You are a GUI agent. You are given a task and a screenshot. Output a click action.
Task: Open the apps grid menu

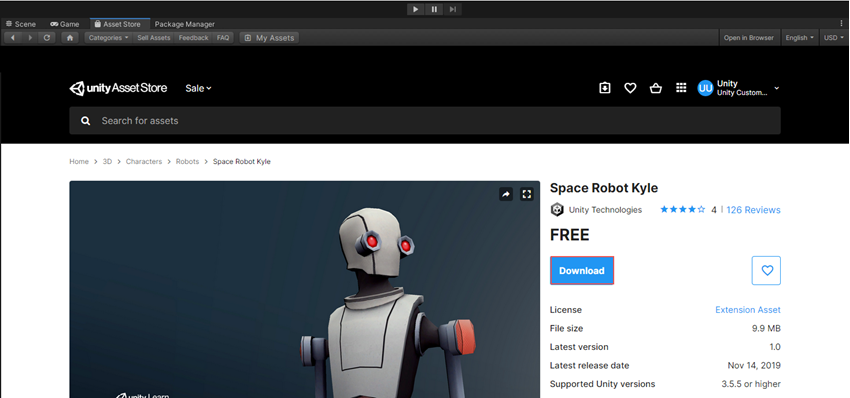tap(681, 88)
